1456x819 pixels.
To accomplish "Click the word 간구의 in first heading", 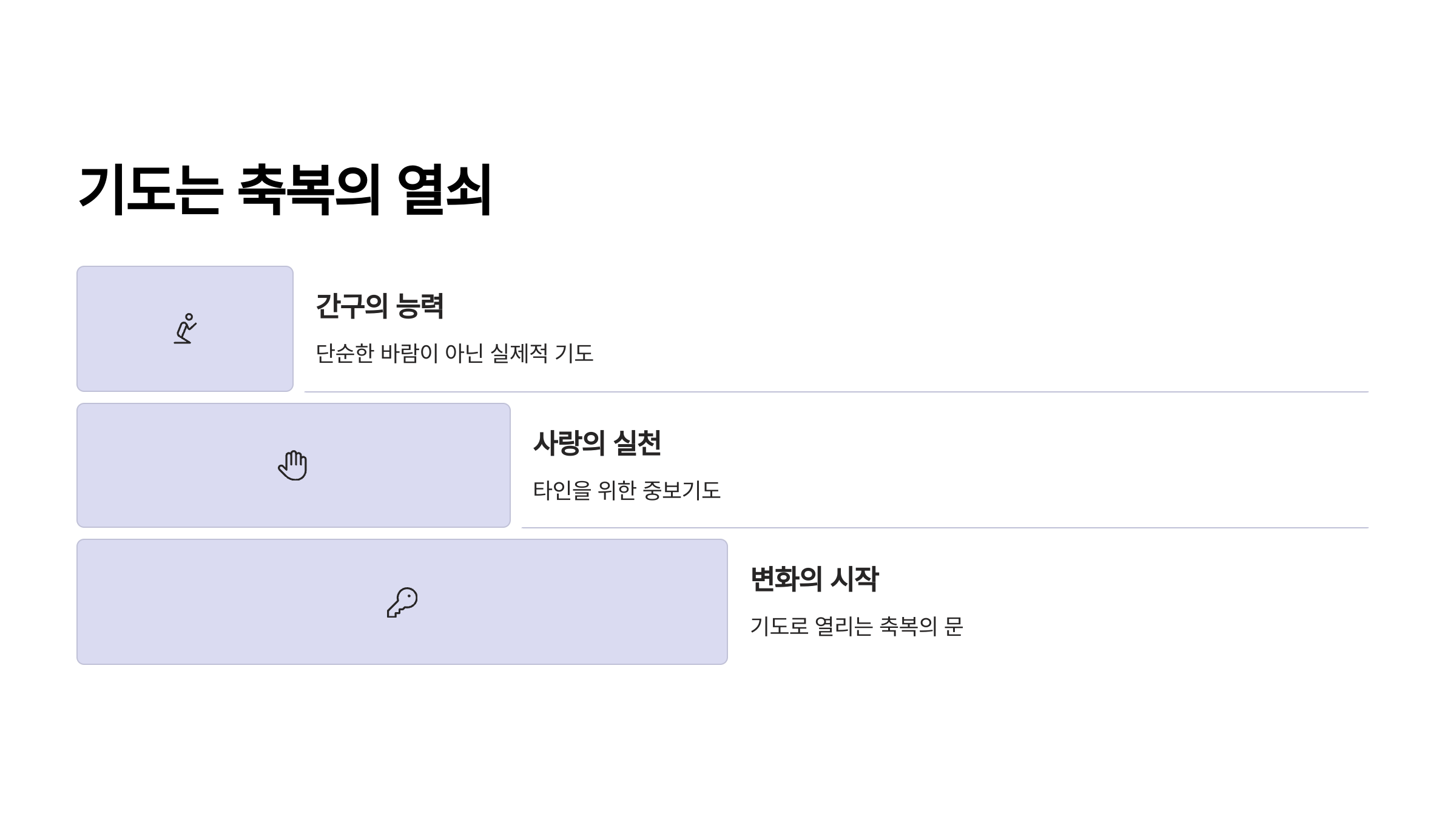I will (351, 306).
